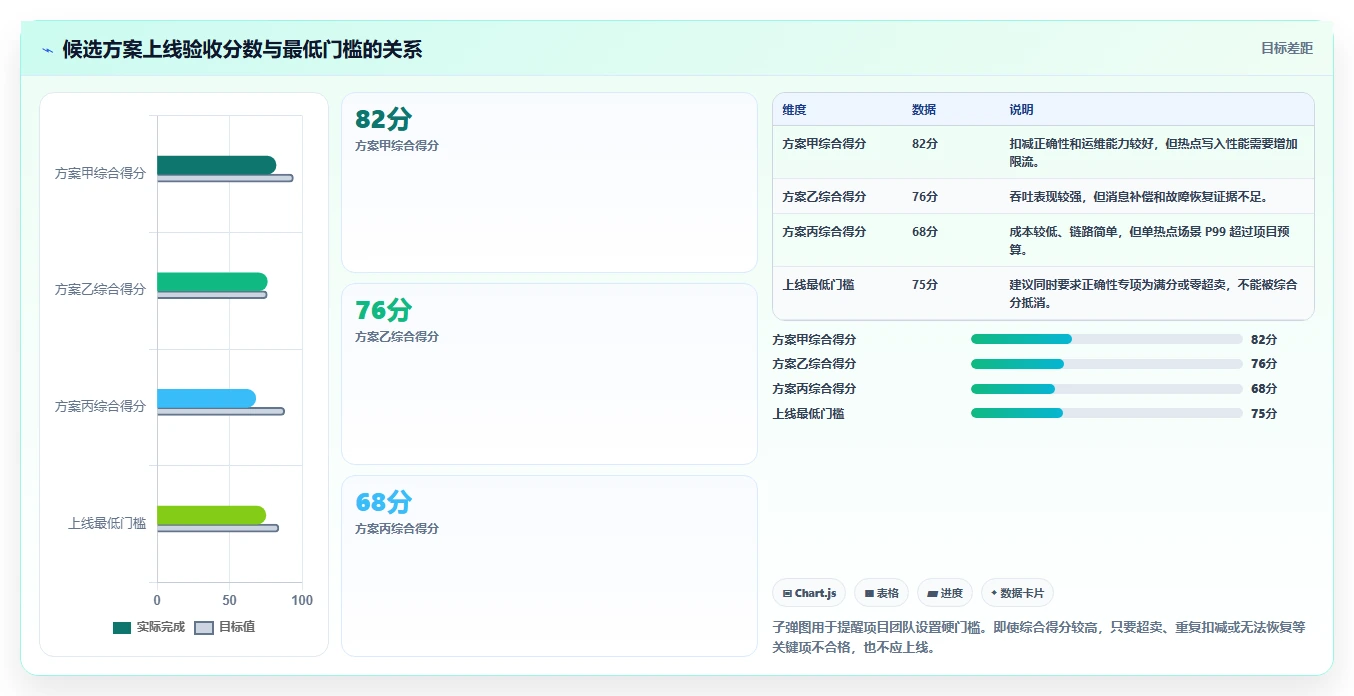Click the 75分 value in the table
1354x696 pixels.
(925, 285)
